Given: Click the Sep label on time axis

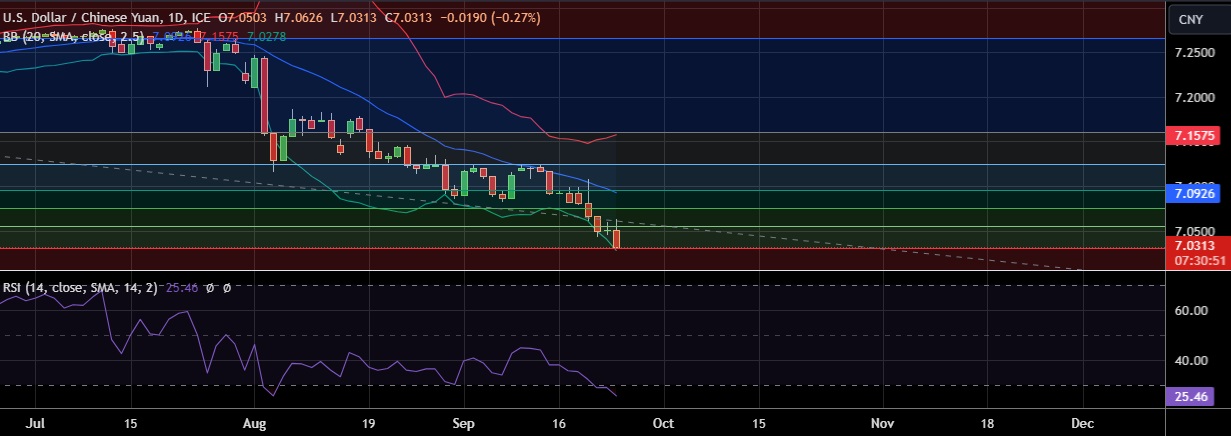Looking at the screenshot, I should [x=462, y=423].
